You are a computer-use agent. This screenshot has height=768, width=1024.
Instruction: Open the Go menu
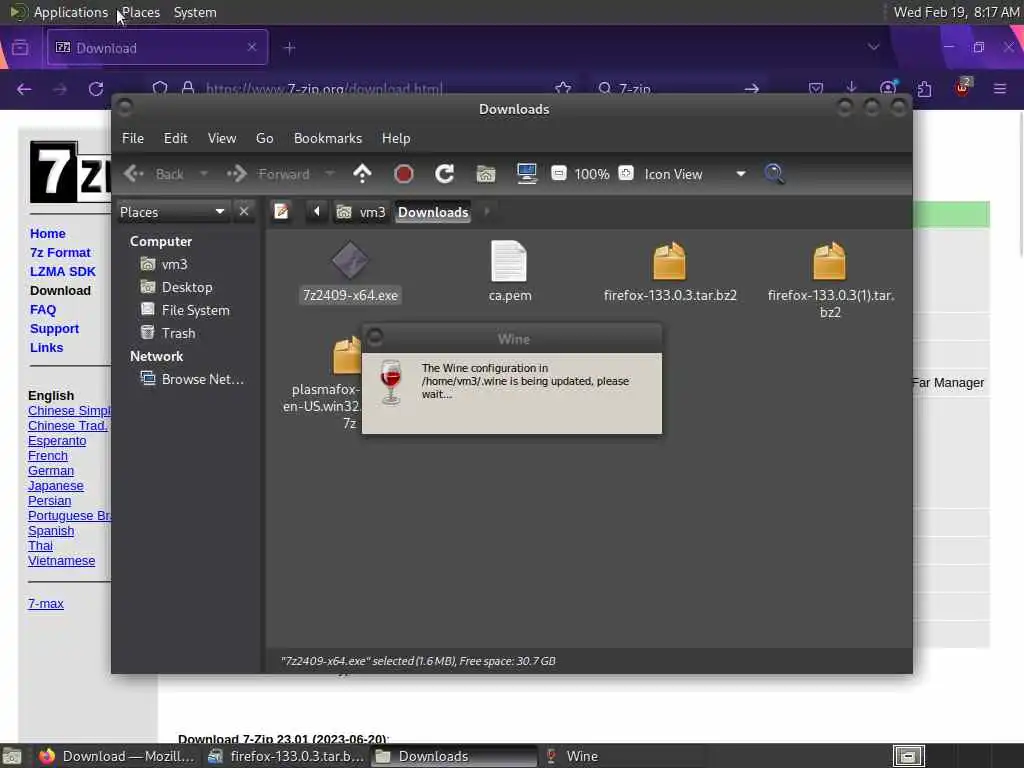(x=264, y=138)
